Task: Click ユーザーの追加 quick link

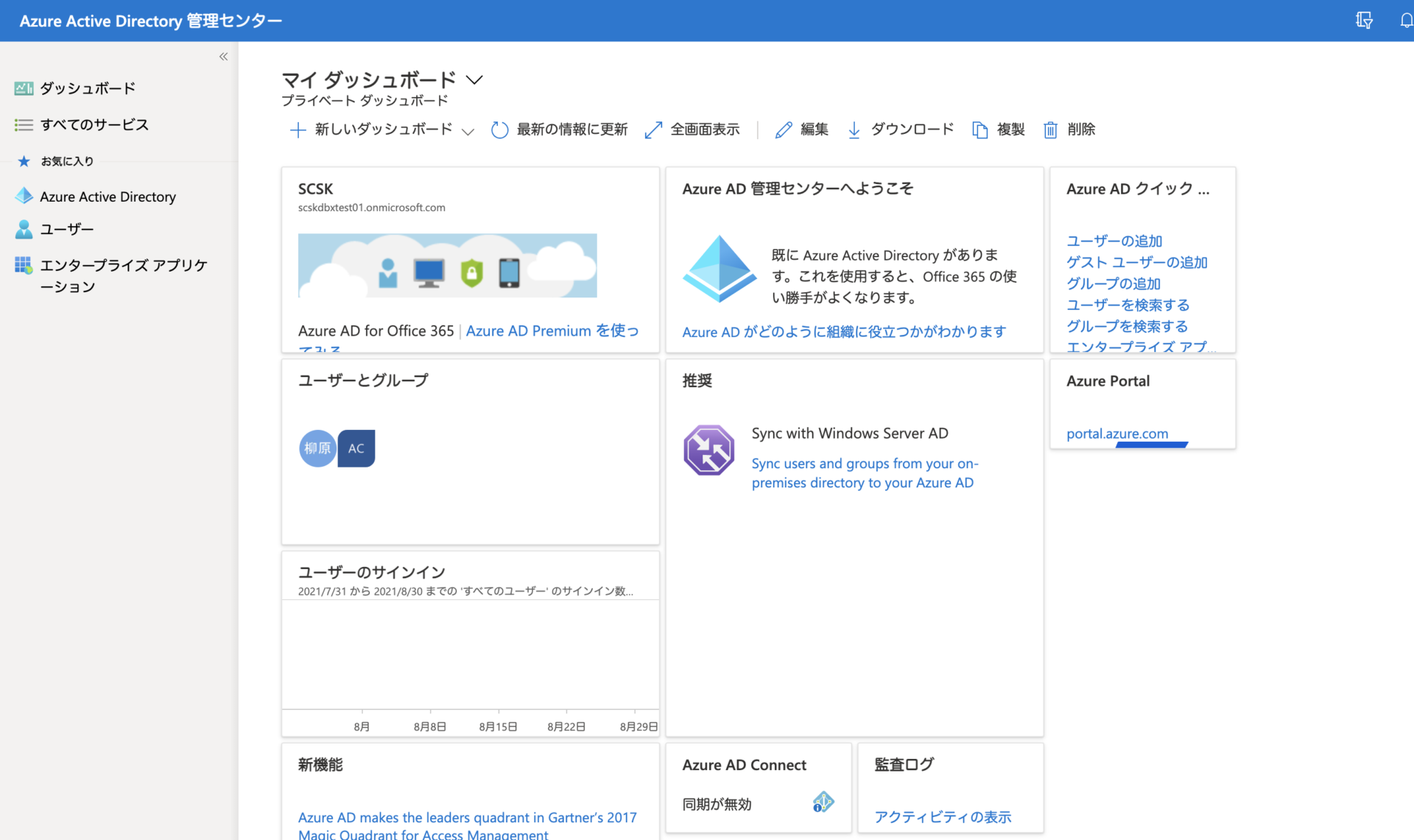Action: point(1114,241)
